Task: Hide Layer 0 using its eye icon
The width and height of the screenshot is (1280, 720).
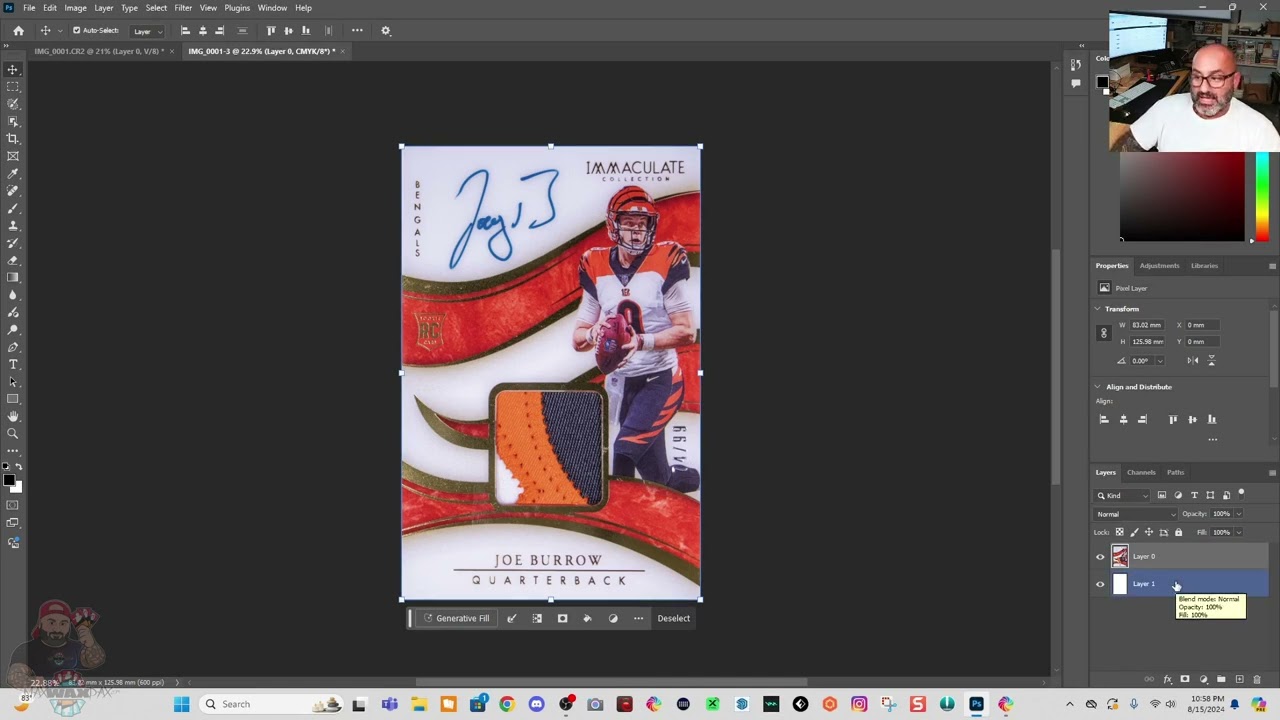Action: click(x=1100, y=557)
